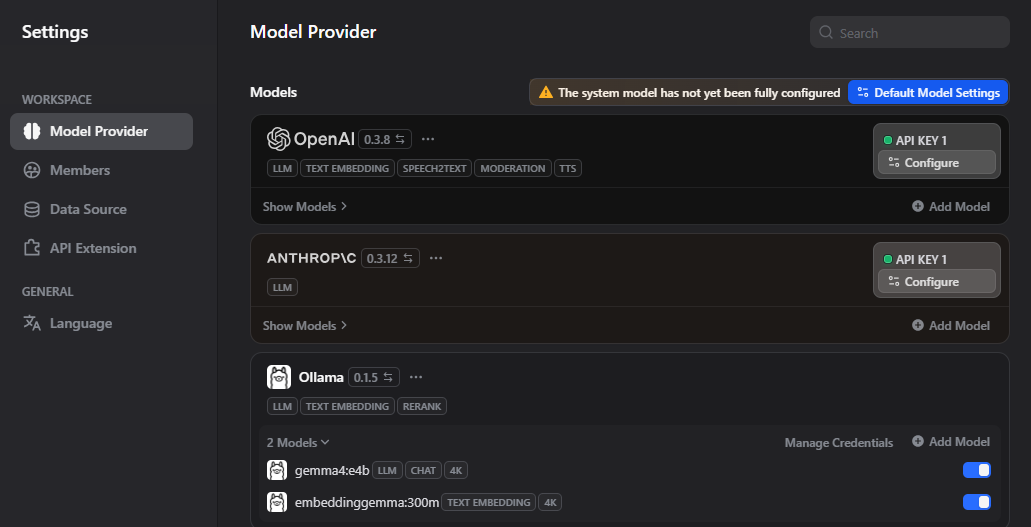Click the embeddinggemma:300m model name
The width and height of the screenshot is (1031, 527).
point(367,503)
